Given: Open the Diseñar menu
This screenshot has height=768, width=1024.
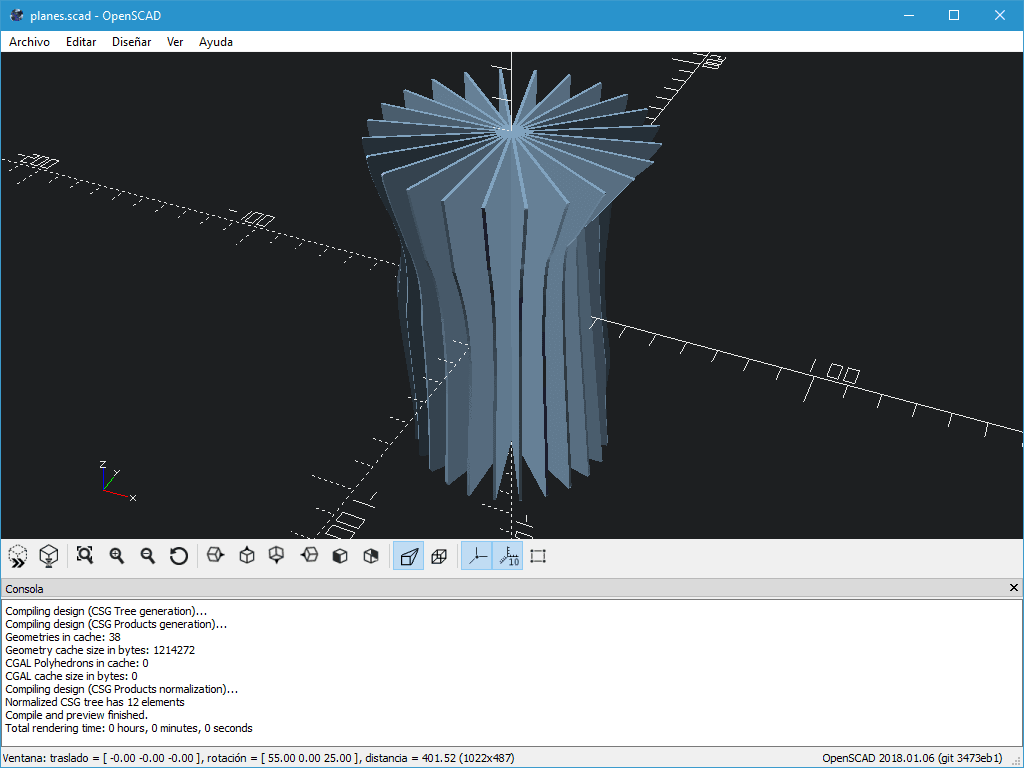Looking at the screenshot, I should (131, 42).
